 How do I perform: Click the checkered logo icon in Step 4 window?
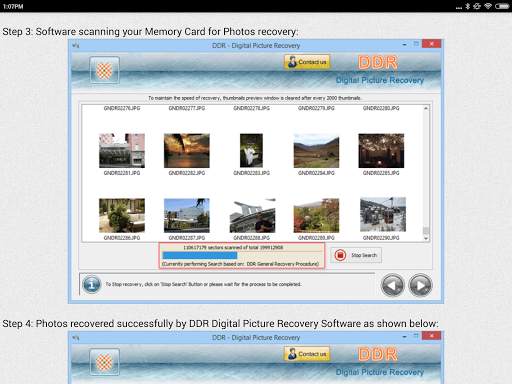(x=104, y=362)
